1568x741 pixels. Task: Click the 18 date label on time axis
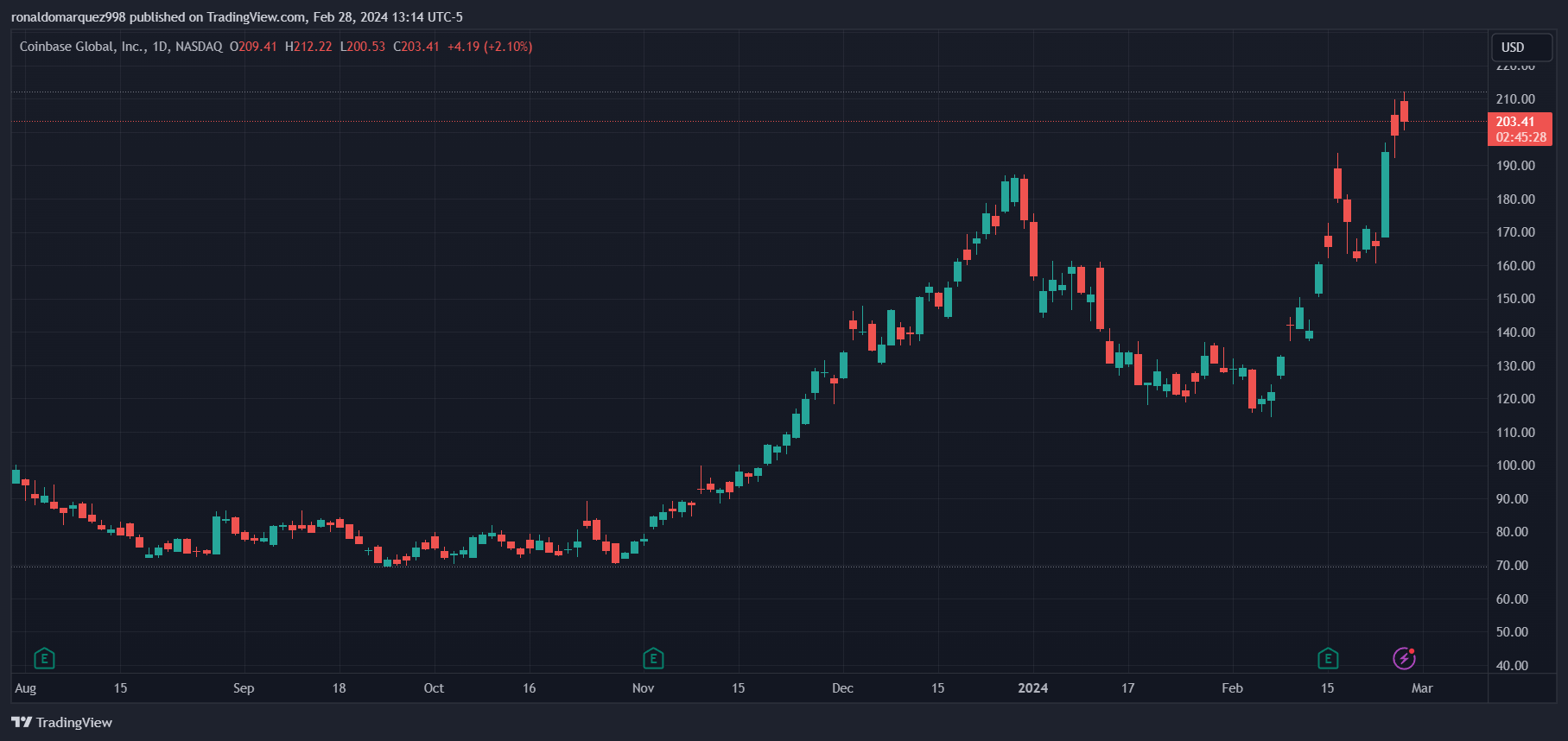[x=339, y=688]
